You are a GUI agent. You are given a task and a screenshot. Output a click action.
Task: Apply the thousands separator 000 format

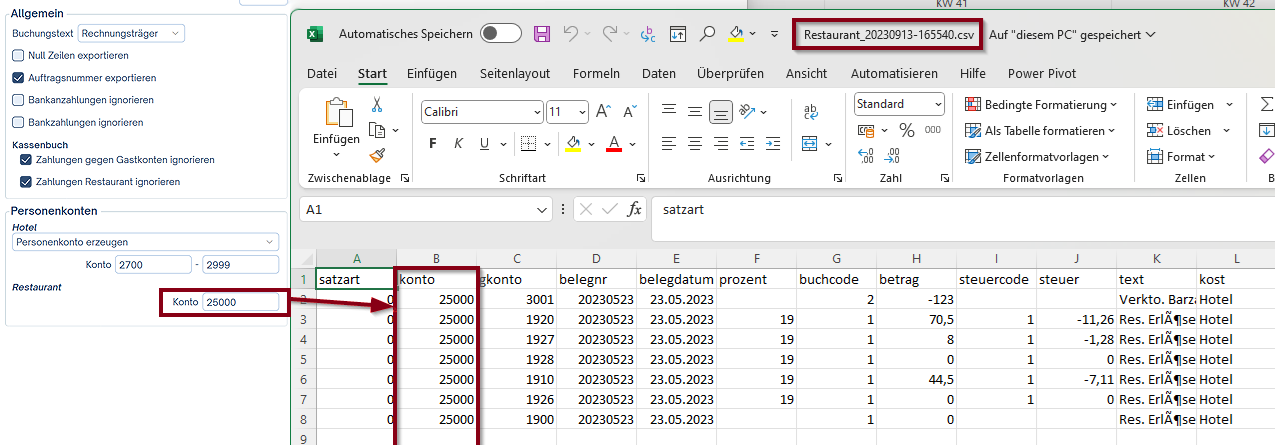pyautogui.click(x=932, y=130)
